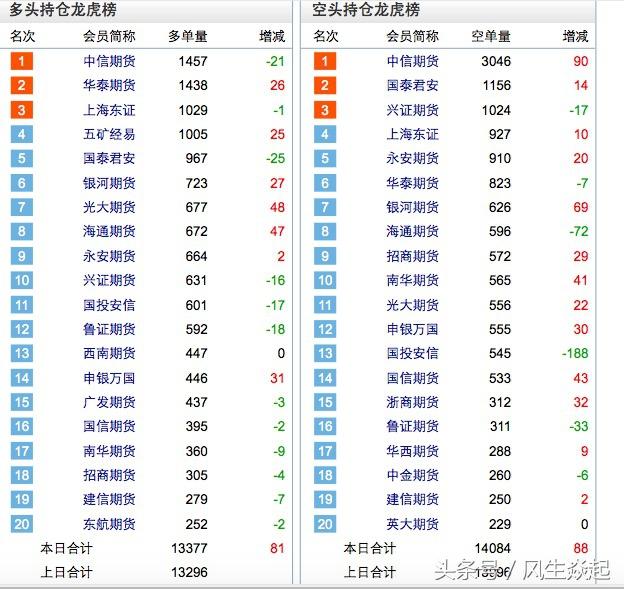Screen dimensions: 624x589
Task: Open 中金期货 member link
Action: pos(412,475)
